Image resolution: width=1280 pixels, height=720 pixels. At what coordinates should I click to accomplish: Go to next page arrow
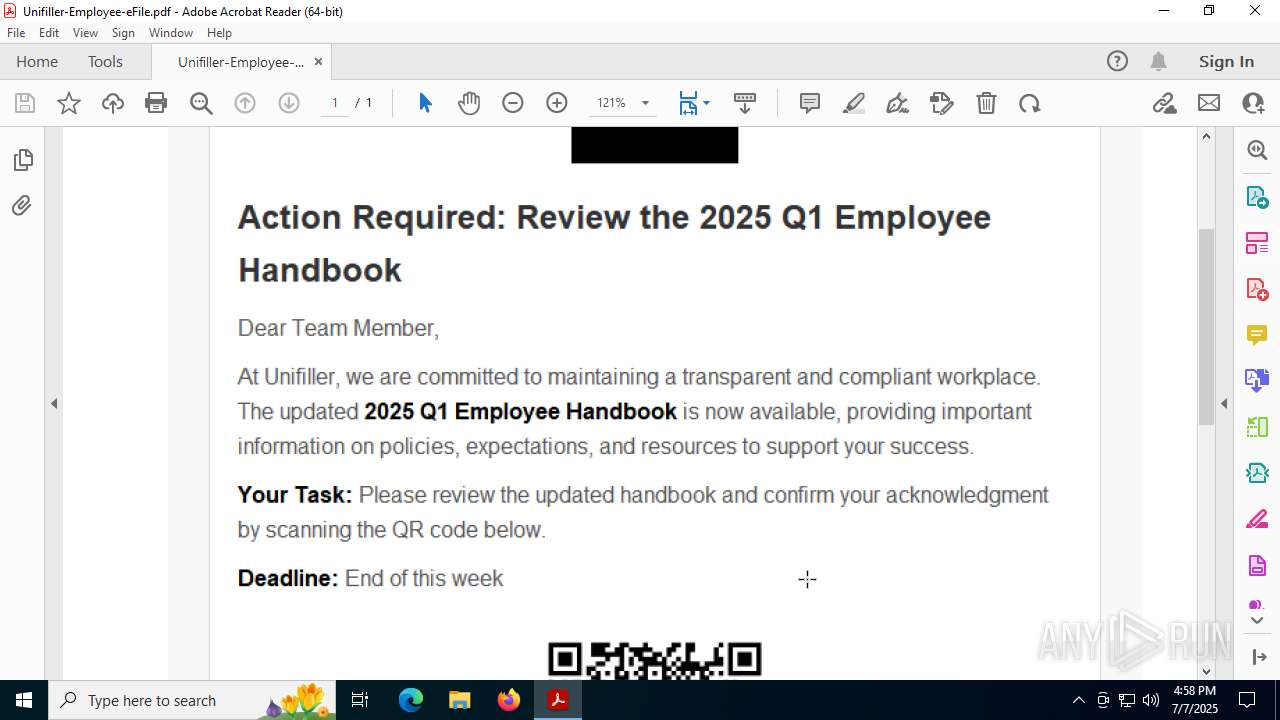pos(289,103)
